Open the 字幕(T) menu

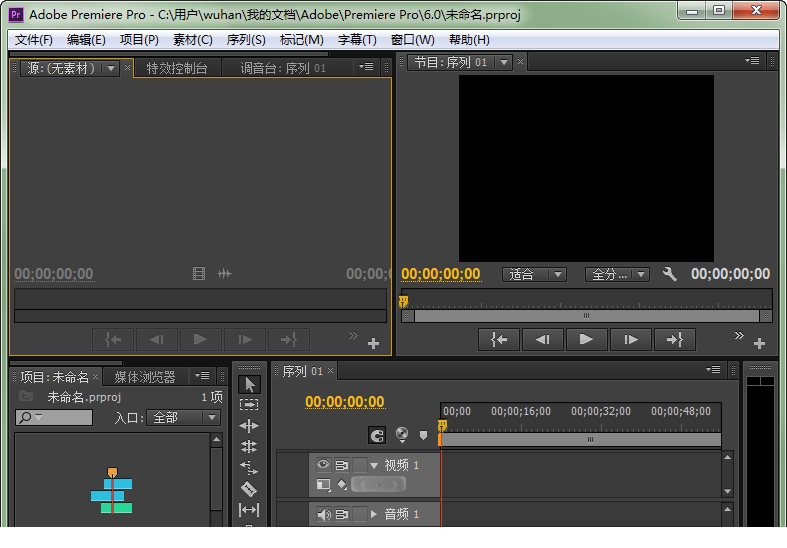(x=357, y=40)
